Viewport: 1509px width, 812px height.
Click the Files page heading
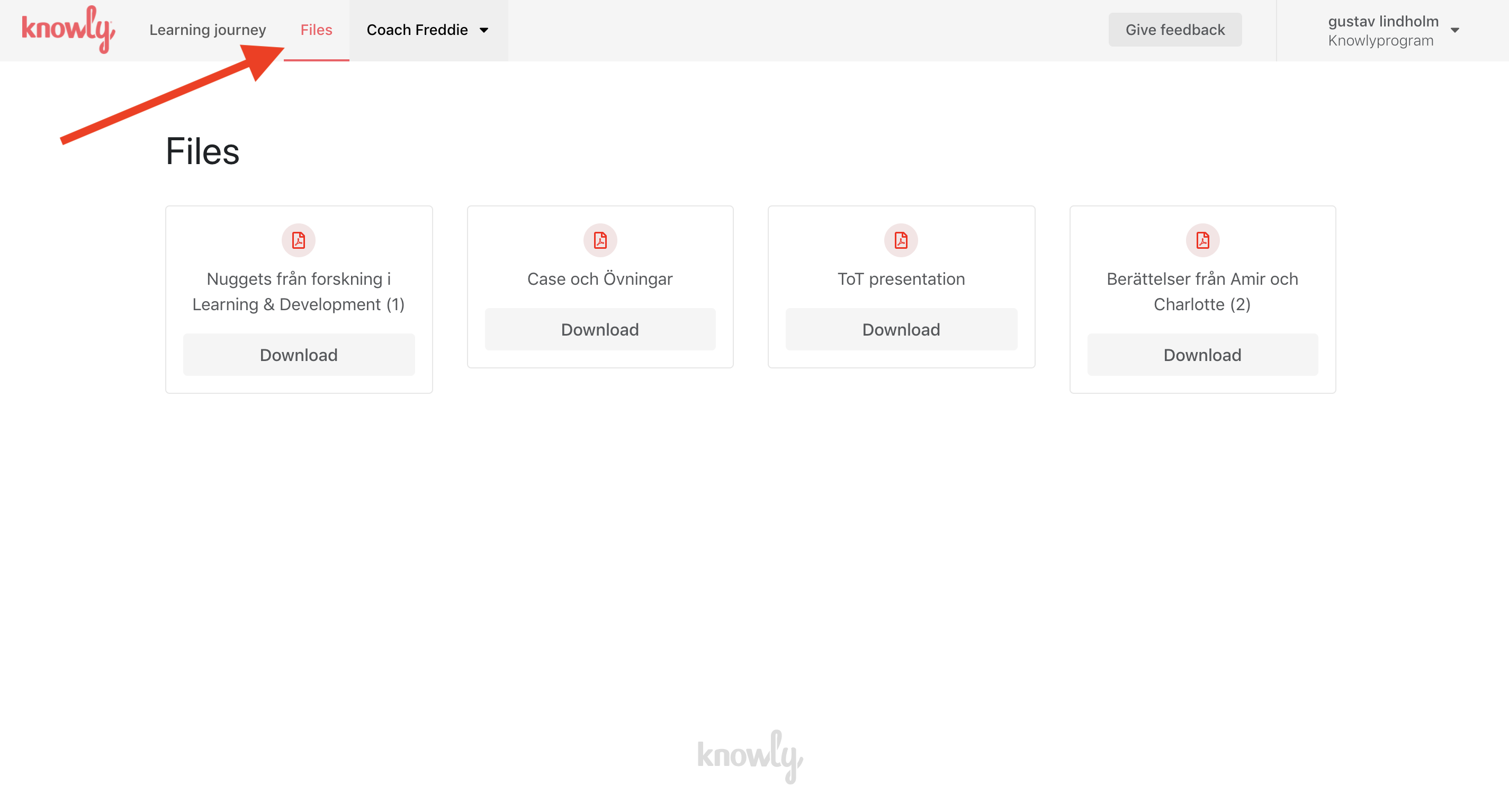(203, 151)
